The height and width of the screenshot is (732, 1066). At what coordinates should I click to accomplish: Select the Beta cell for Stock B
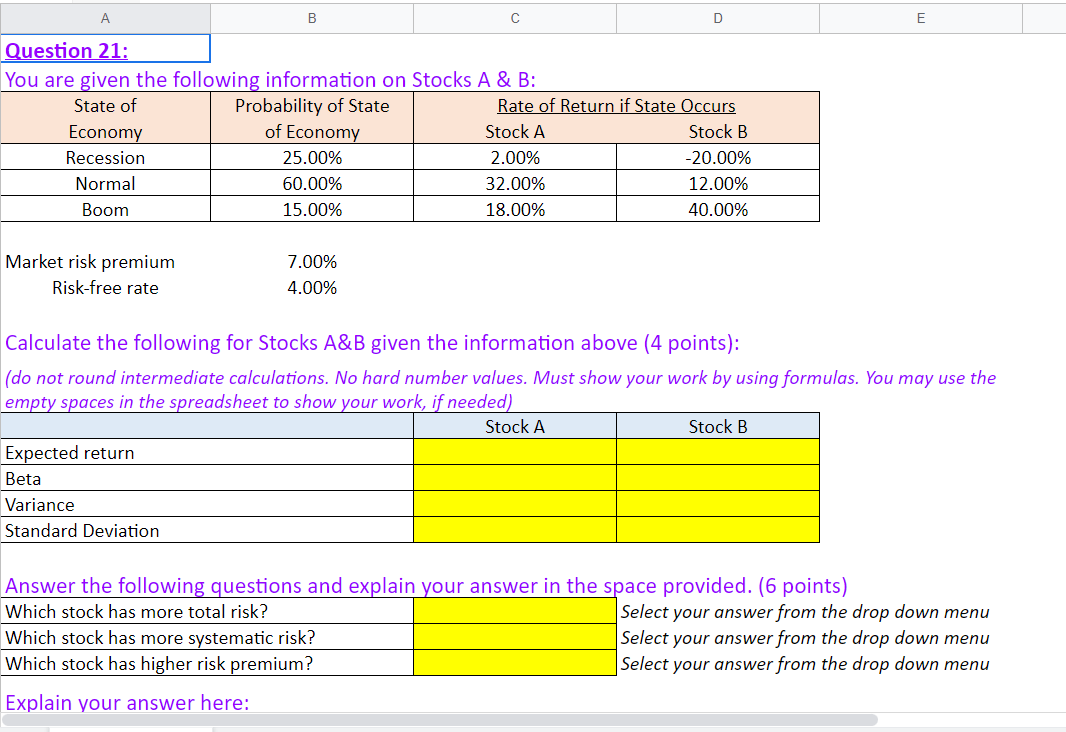pos(718,478)
